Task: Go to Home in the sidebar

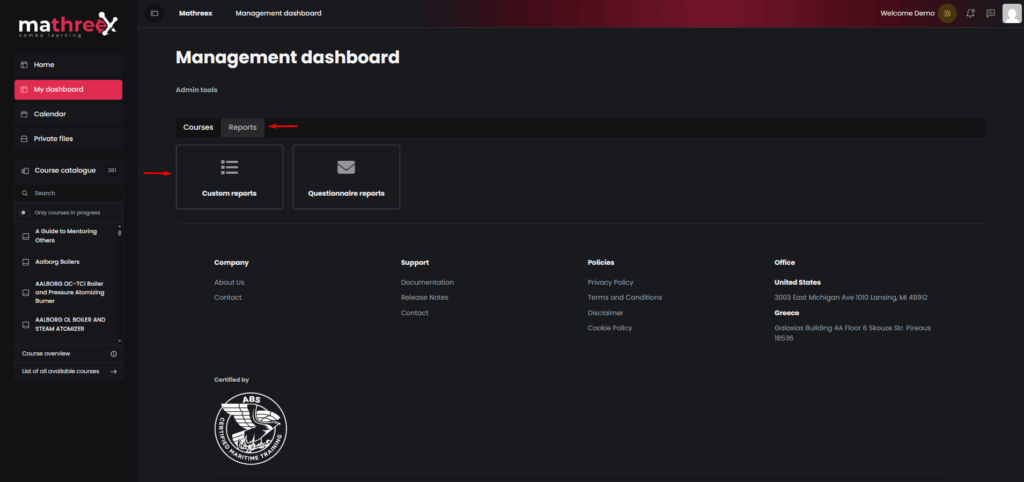Action: (69, 65)
